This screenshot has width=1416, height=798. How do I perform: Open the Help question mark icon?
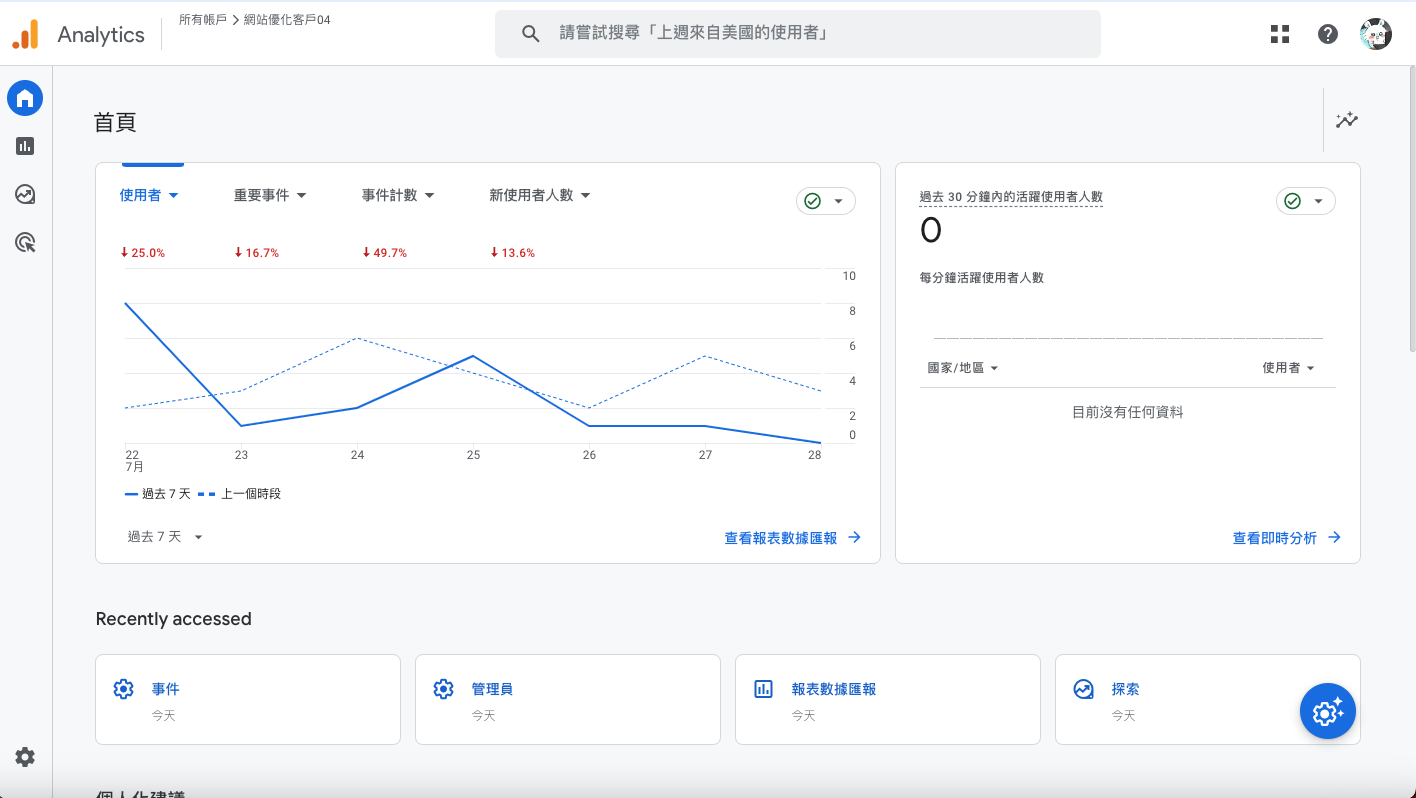[1328, 34]
